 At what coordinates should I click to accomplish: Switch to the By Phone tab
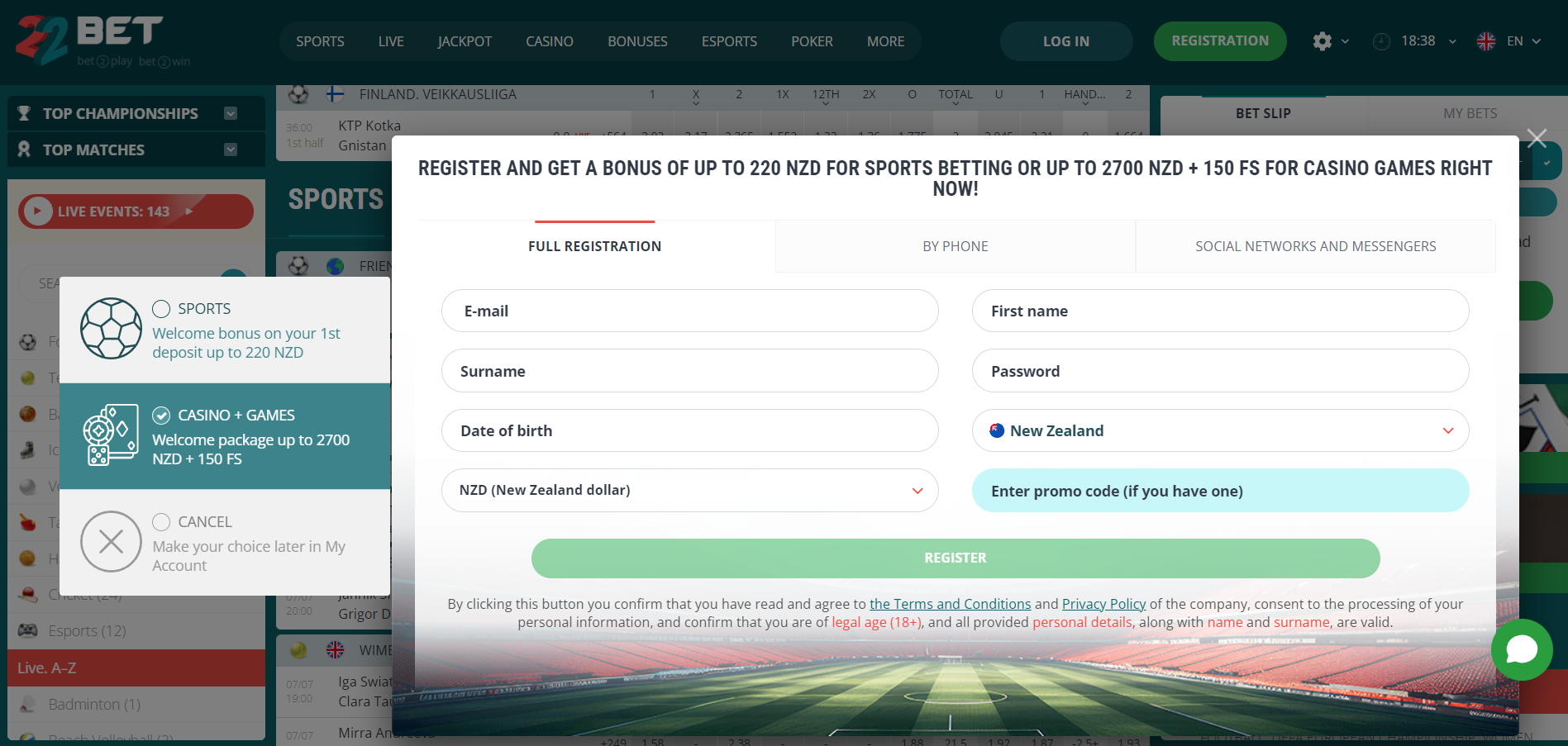pos(955,246)
